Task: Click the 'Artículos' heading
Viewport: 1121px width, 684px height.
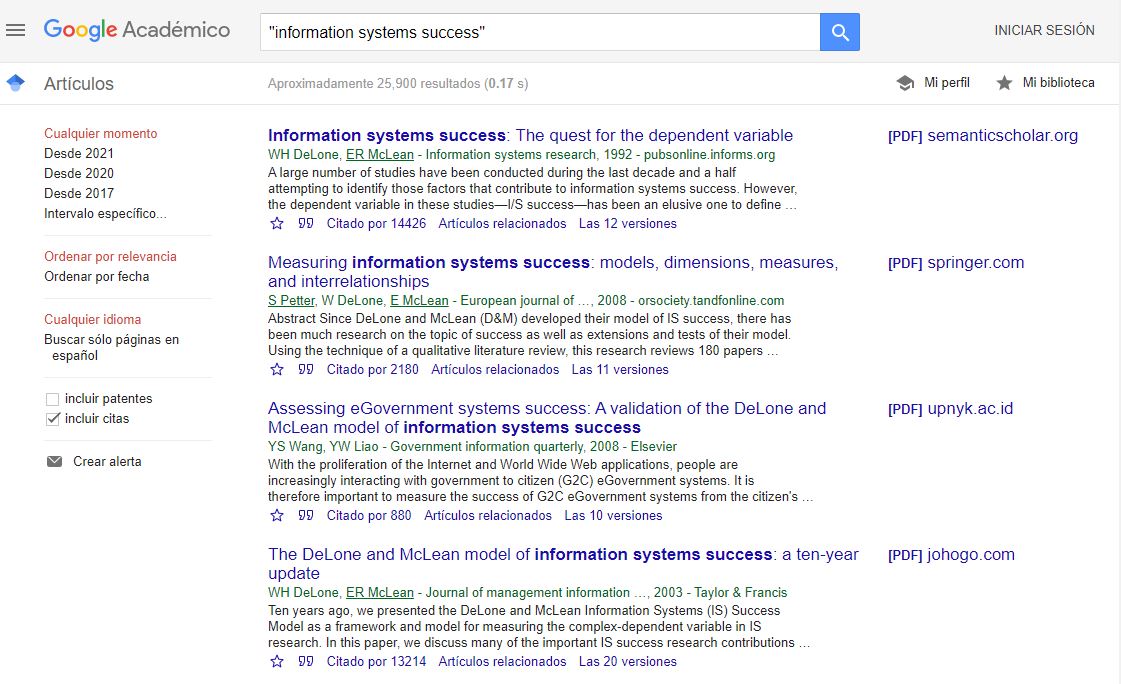Action: (79, 84)
